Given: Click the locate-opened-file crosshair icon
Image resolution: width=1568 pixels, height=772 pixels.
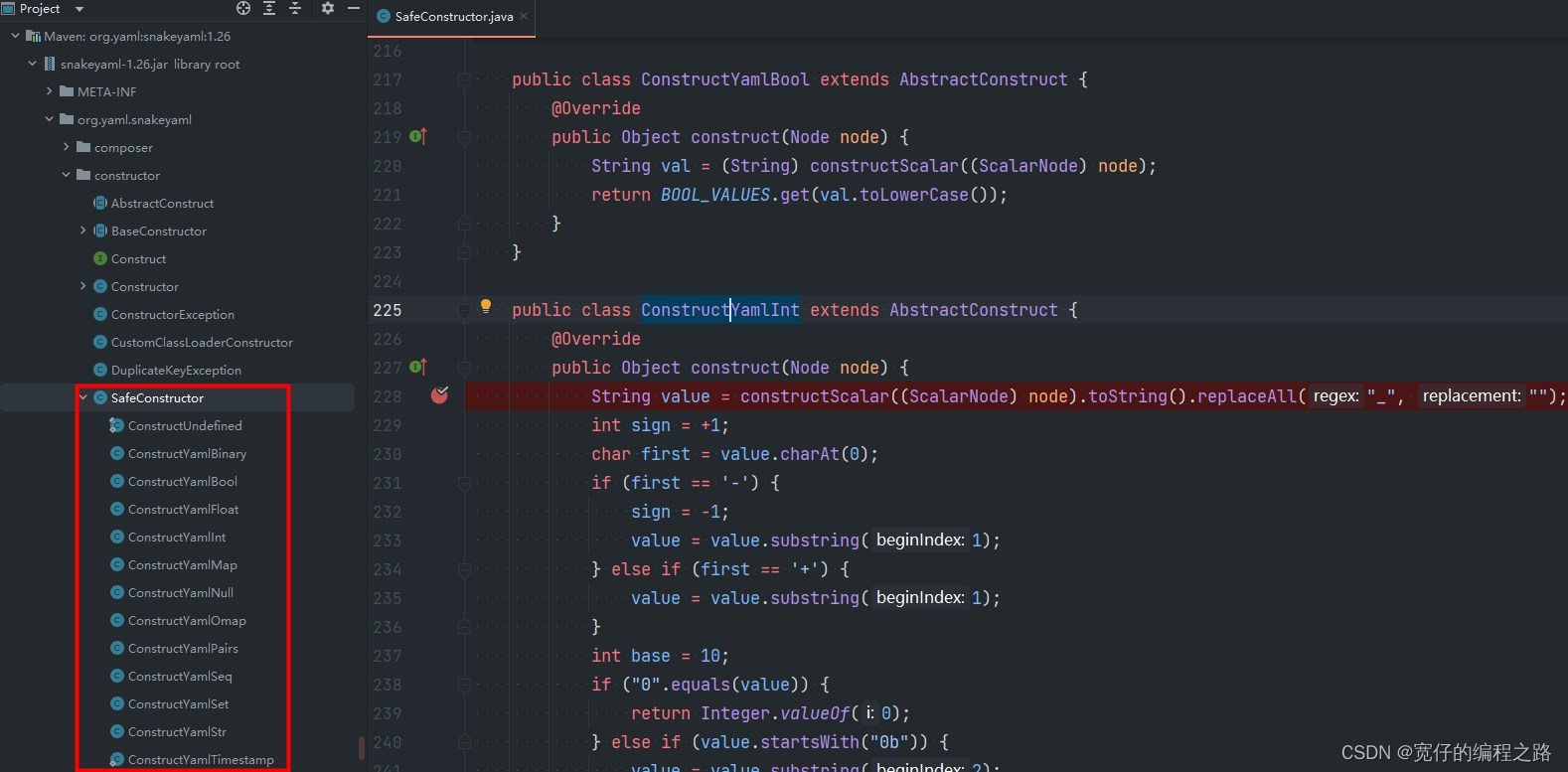Looking at the screenshot, I should (x=243, y=8).
